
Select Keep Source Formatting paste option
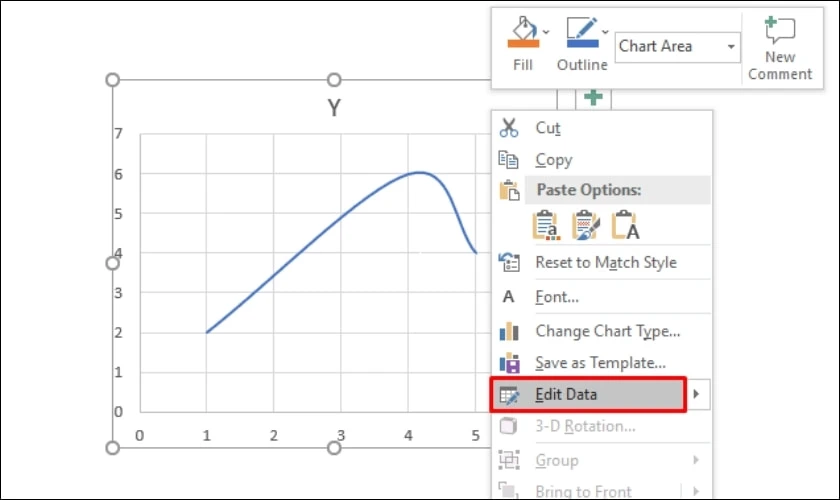coord(586,225)
